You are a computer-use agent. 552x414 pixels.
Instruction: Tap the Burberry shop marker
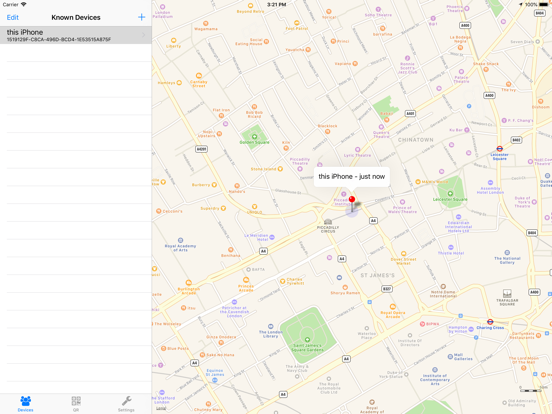pos(214,184)
